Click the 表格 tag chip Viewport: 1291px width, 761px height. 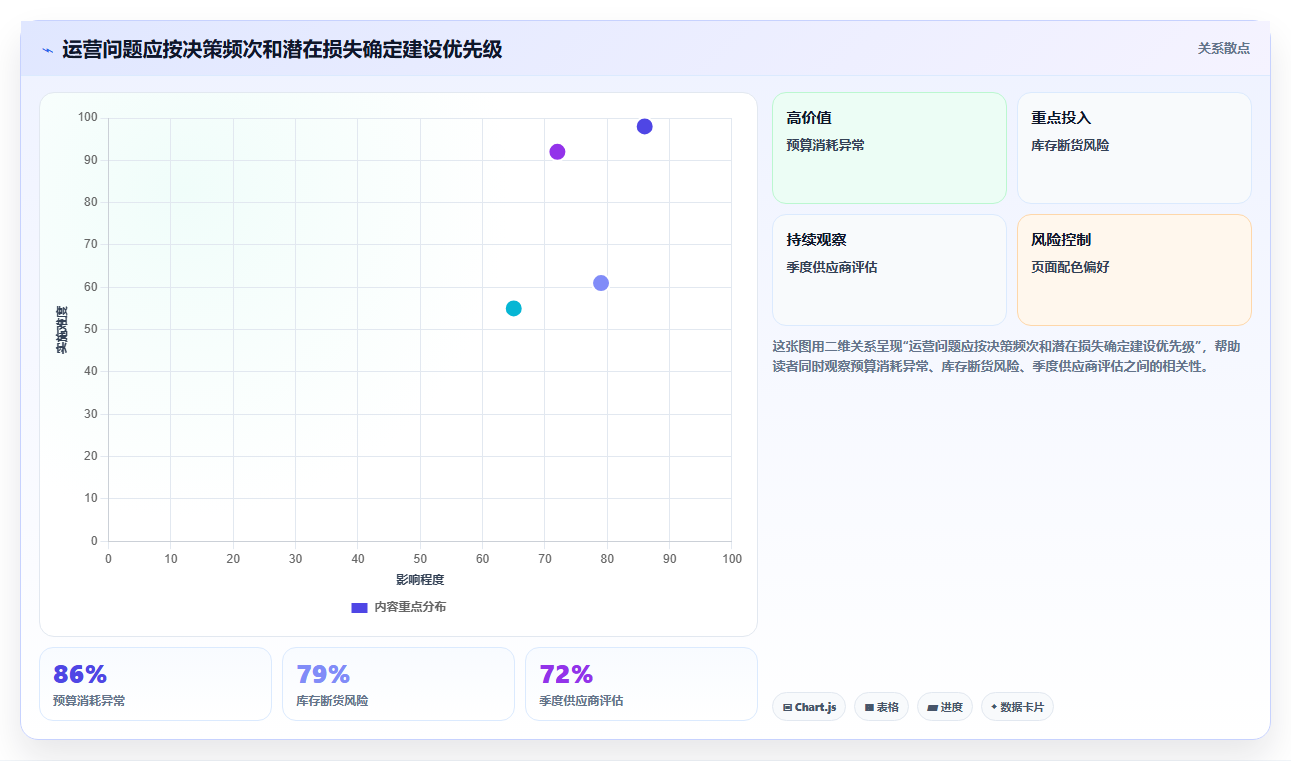point(881,707)
